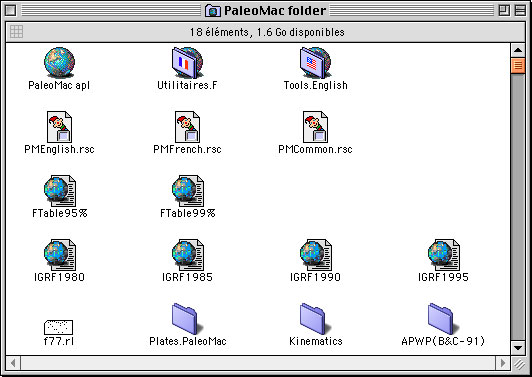
Task: Select the IGRF1980 document icon
Action: 60,255
